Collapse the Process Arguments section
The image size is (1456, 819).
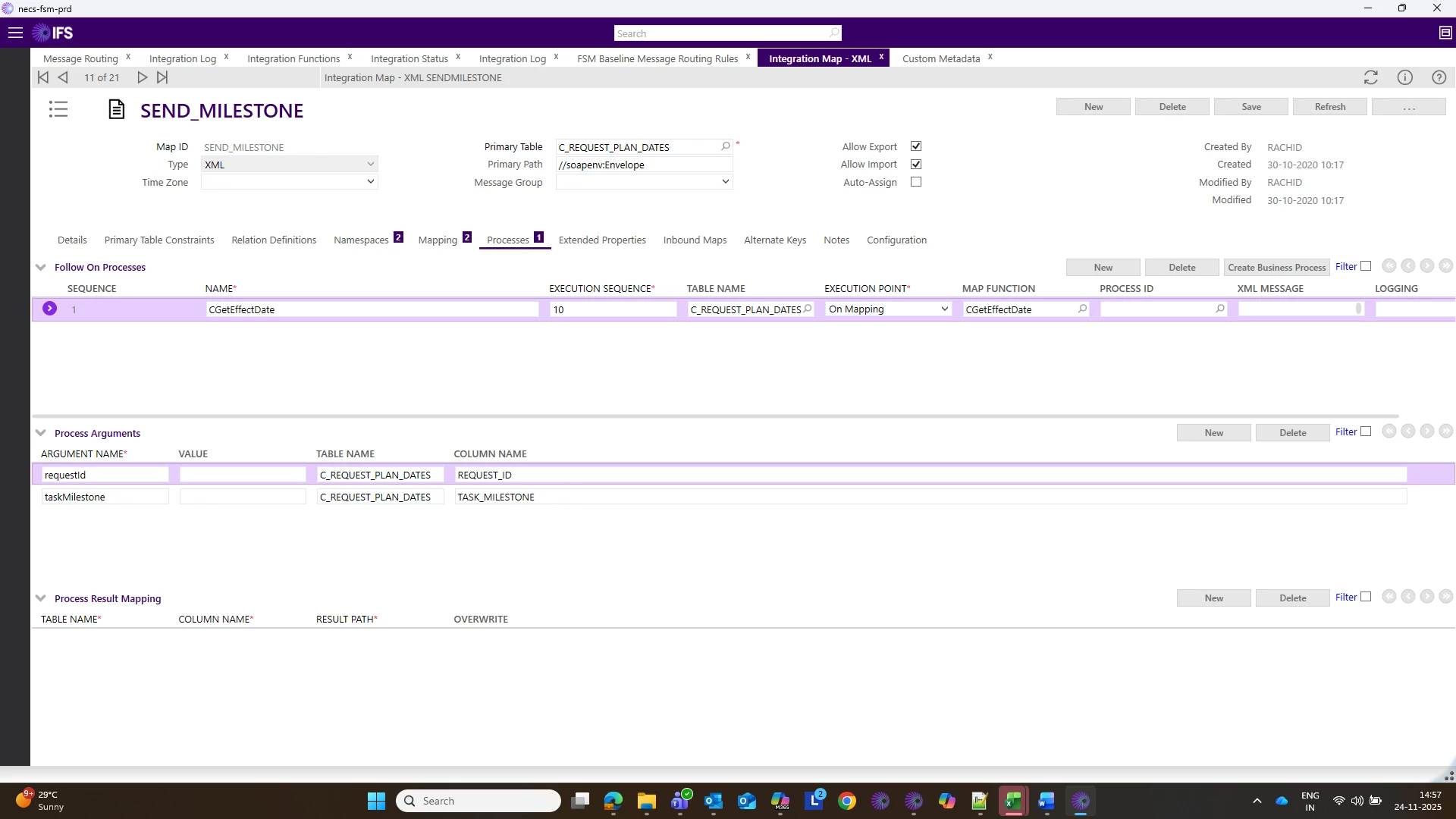(41, 433)
